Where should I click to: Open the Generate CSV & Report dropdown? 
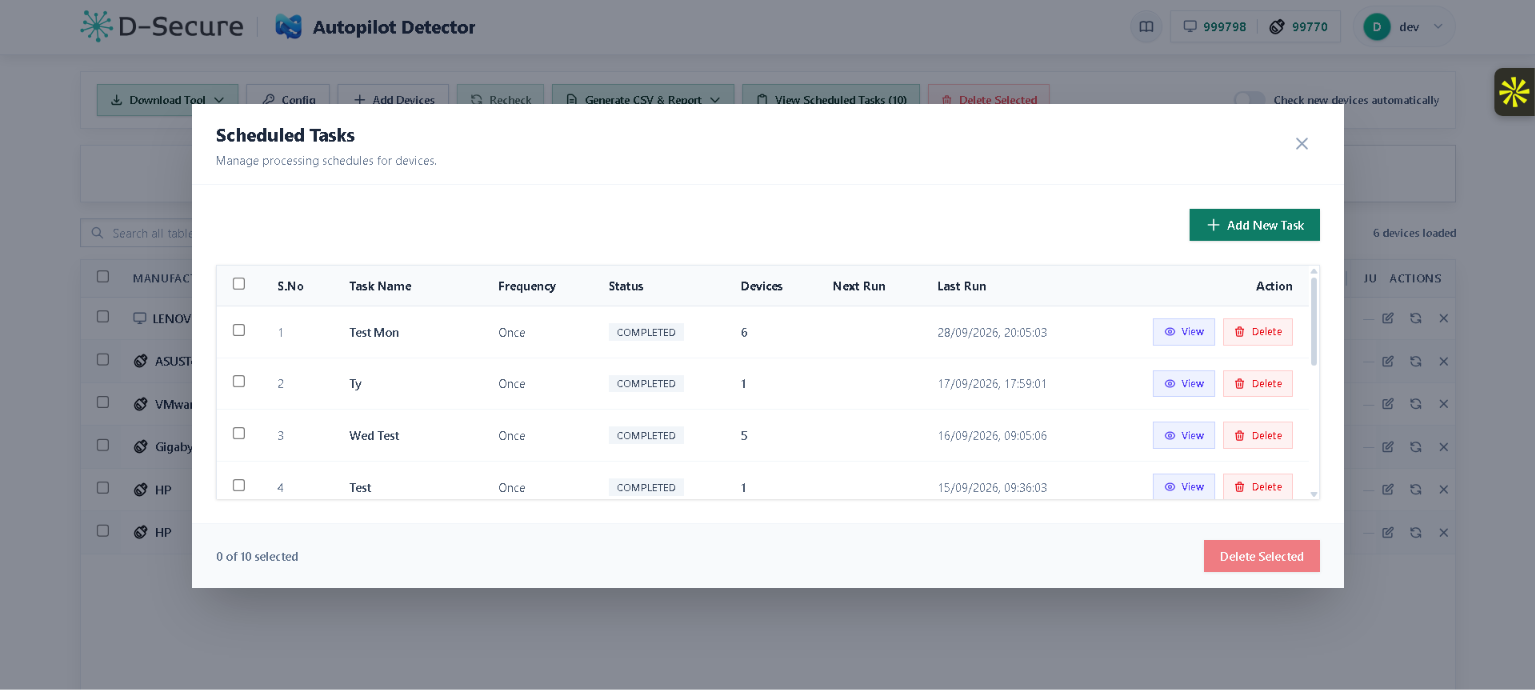point(643,100)
